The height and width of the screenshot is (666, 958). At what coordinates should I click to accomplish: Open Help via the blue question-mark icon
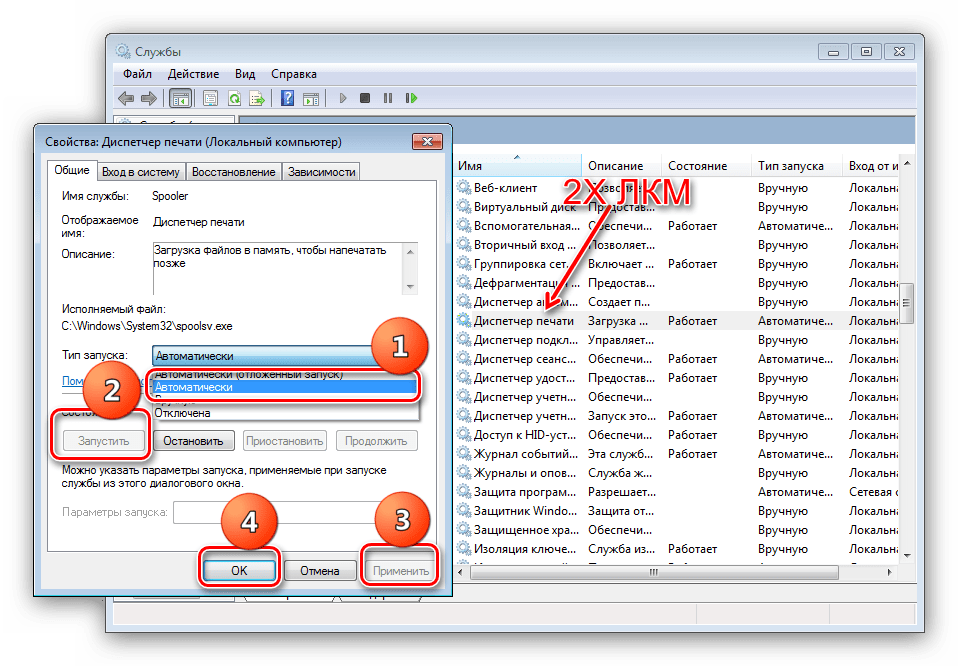point(287,98)
